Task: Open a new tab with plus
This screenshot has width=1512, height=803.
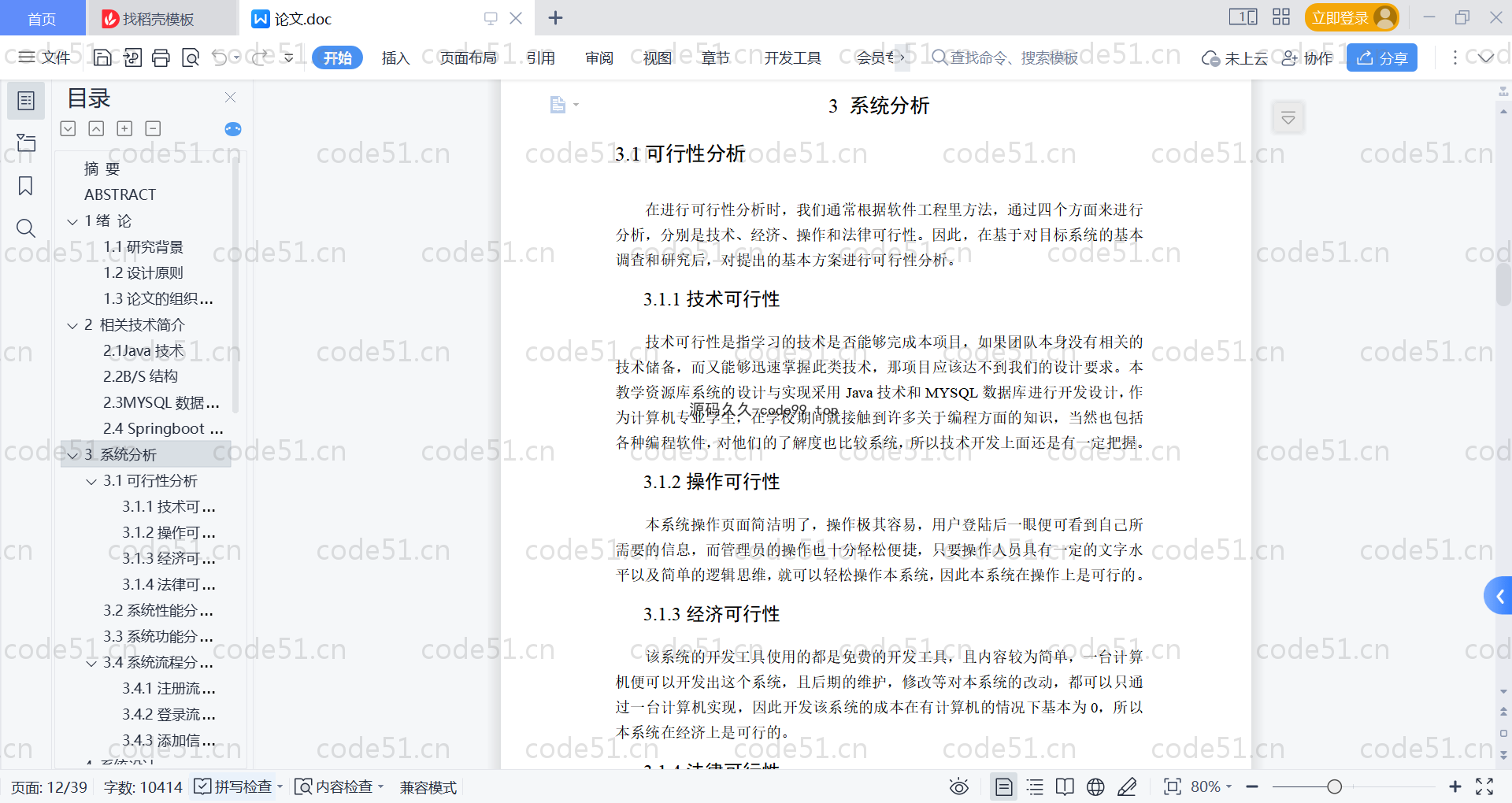Action: coord(555,17)
